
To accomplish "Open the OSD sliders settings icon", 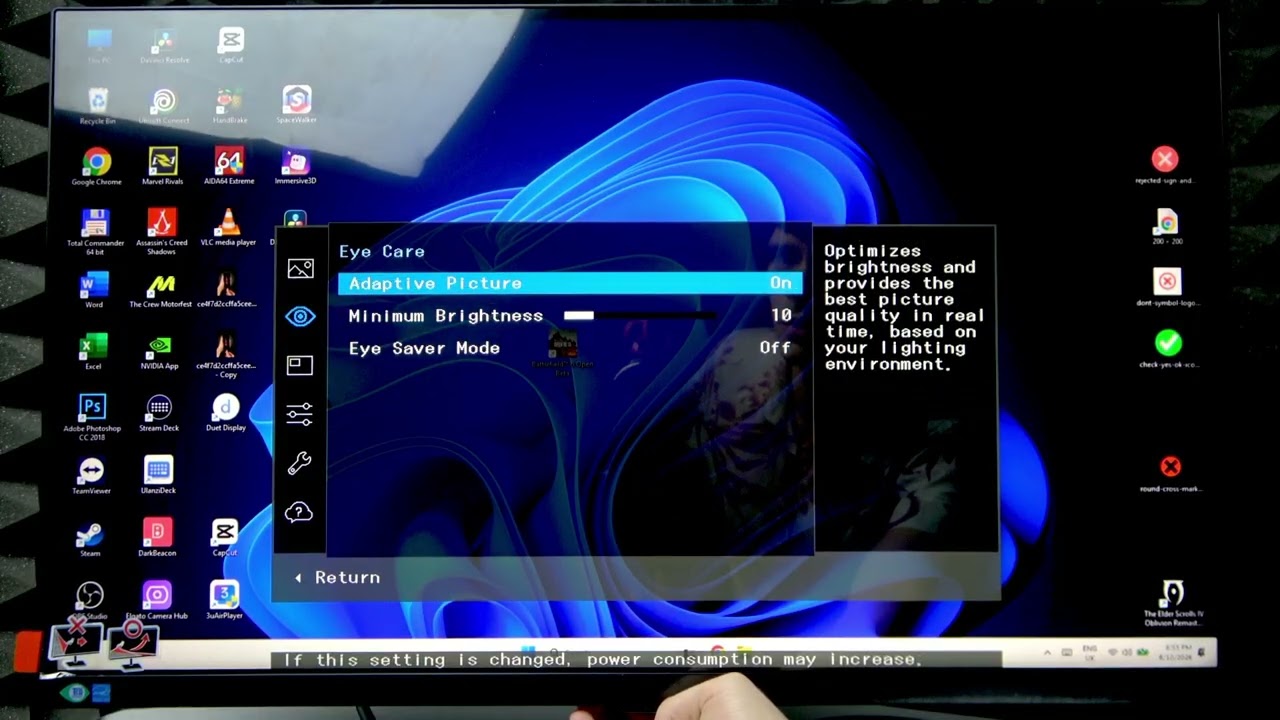I will point(300,413).
